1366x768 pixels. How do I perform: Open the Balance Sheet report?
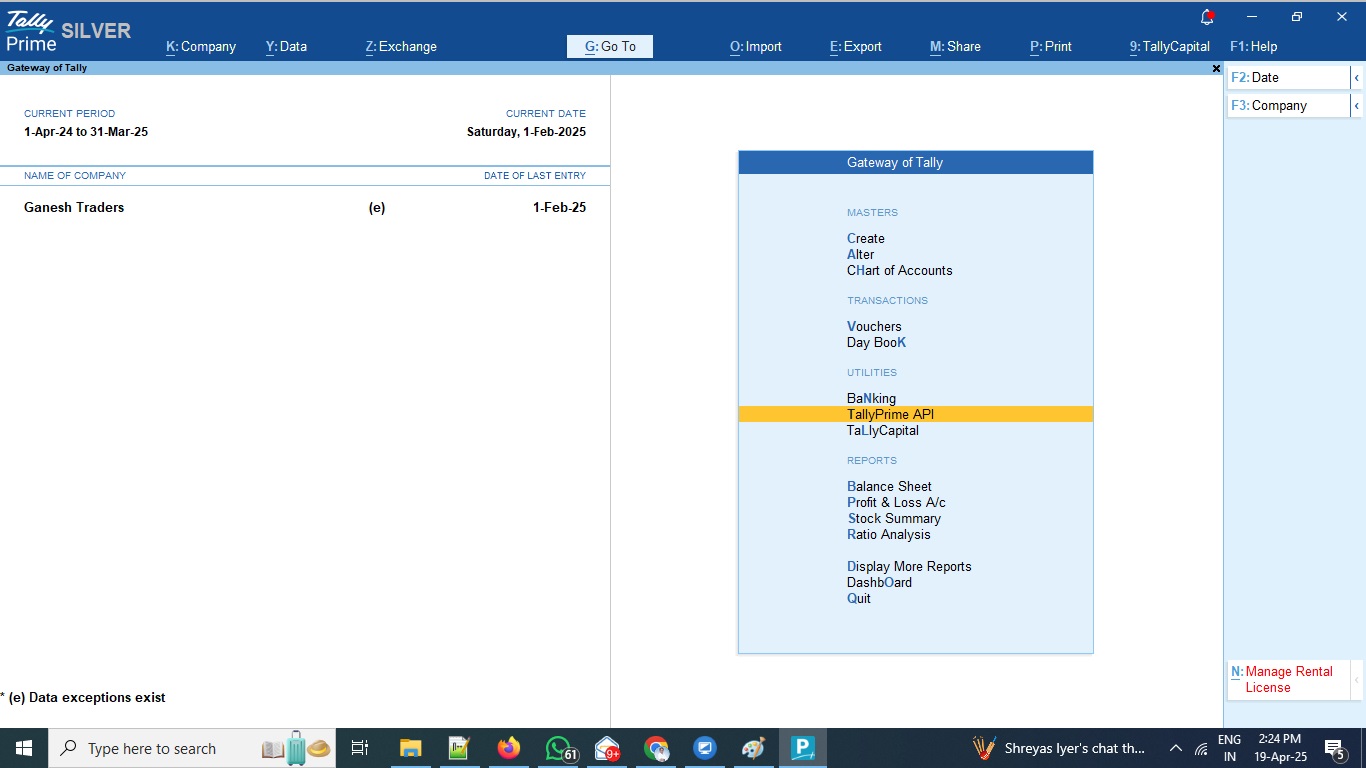pos(889,487)
